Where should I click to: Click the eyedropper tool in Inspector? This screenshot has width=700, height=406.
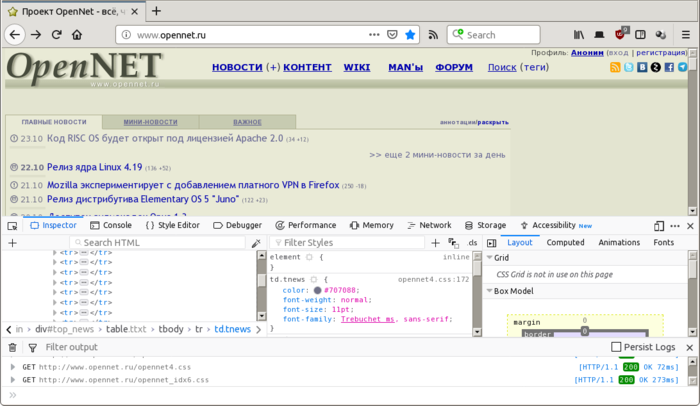[x=256, y=243]
